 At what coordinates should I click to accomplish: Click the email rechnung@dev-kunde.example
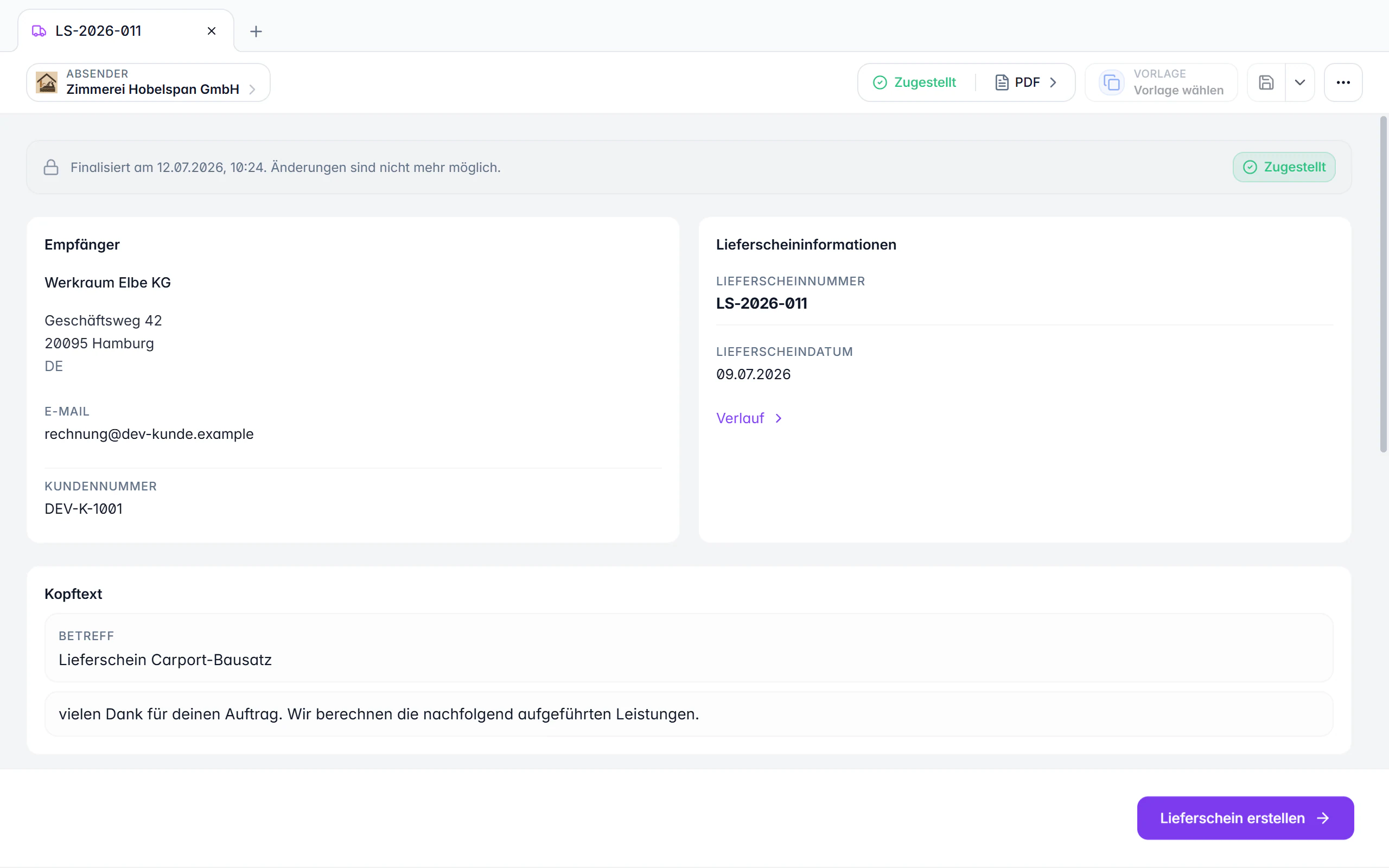coord(149,434)
